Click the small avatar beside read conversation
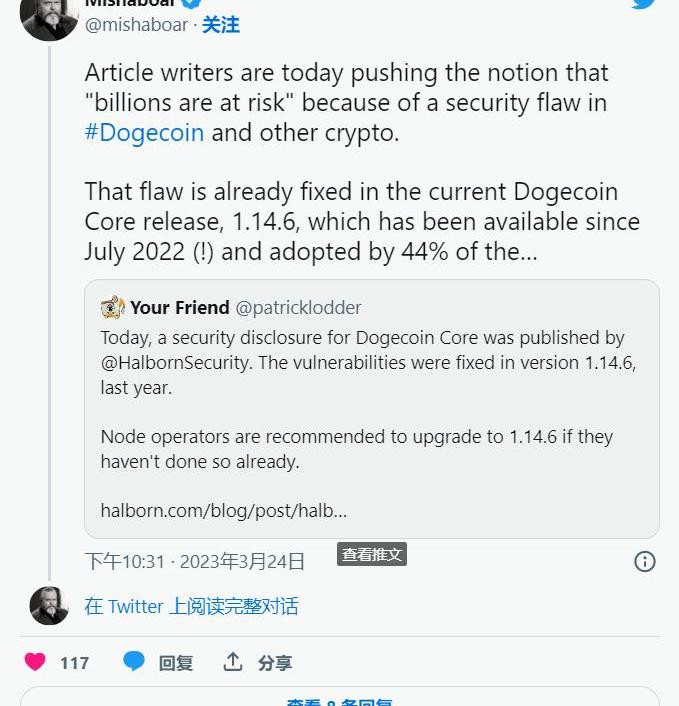679x706 pixels. (49, 606)
